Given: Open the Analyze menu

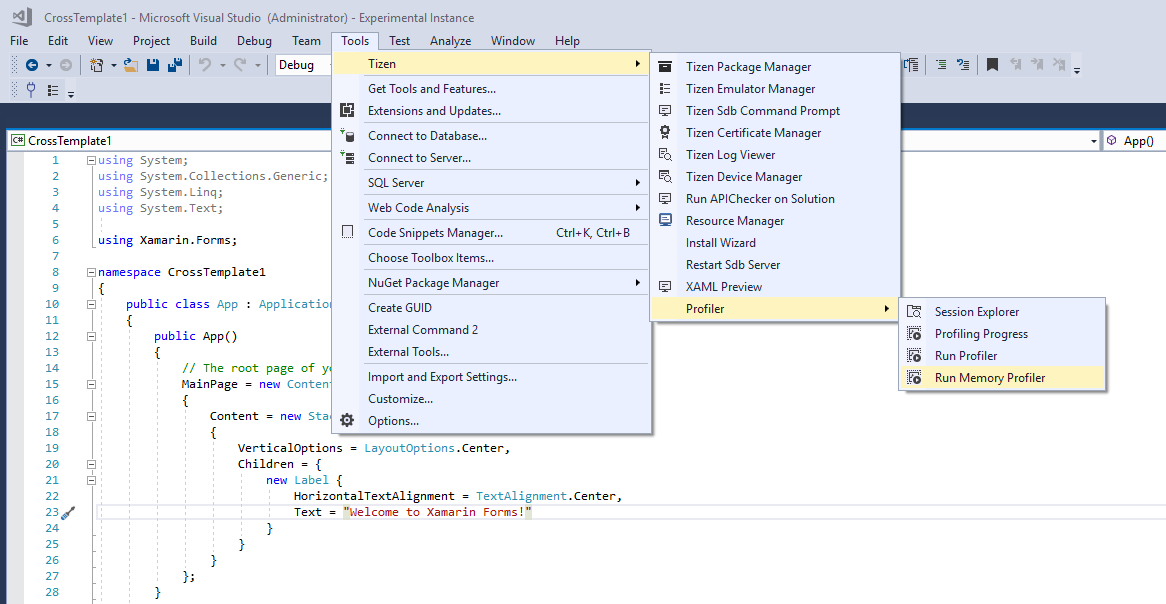Looking at the screenshot, I should click(x=450, y=41).
